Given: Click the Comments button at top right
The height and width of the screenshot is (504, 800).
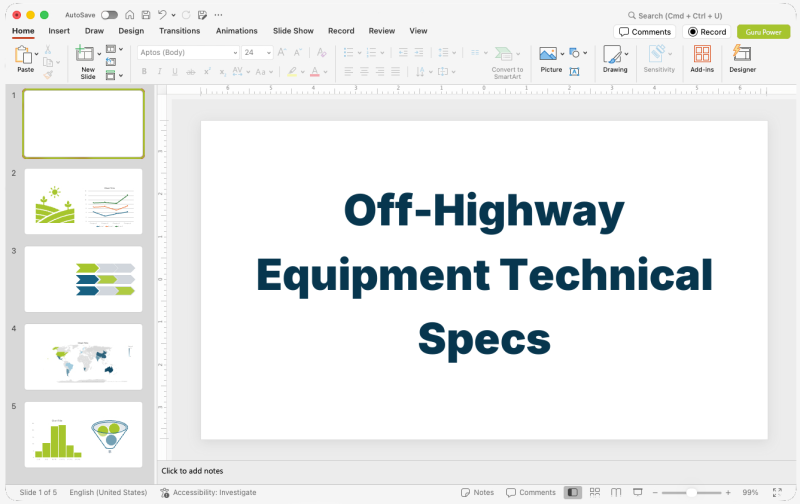Looking at the screenshot, I should pyautogui.click(x=645, y=32).
